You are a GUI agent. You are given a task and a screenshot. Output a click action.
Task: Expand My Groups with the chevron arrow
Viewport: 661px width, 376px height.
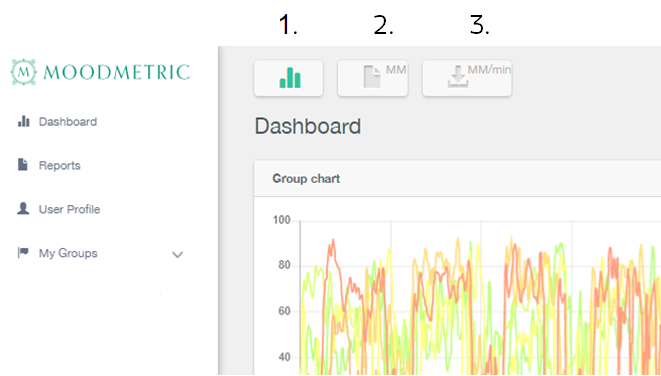(x=177, y=255)
